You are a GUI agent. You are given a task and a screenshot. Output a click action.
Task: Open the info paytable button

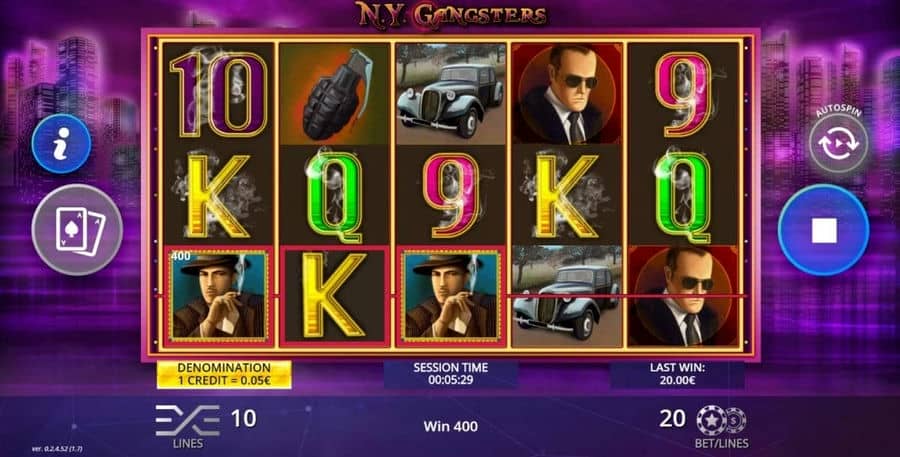(x=61, y=144)
